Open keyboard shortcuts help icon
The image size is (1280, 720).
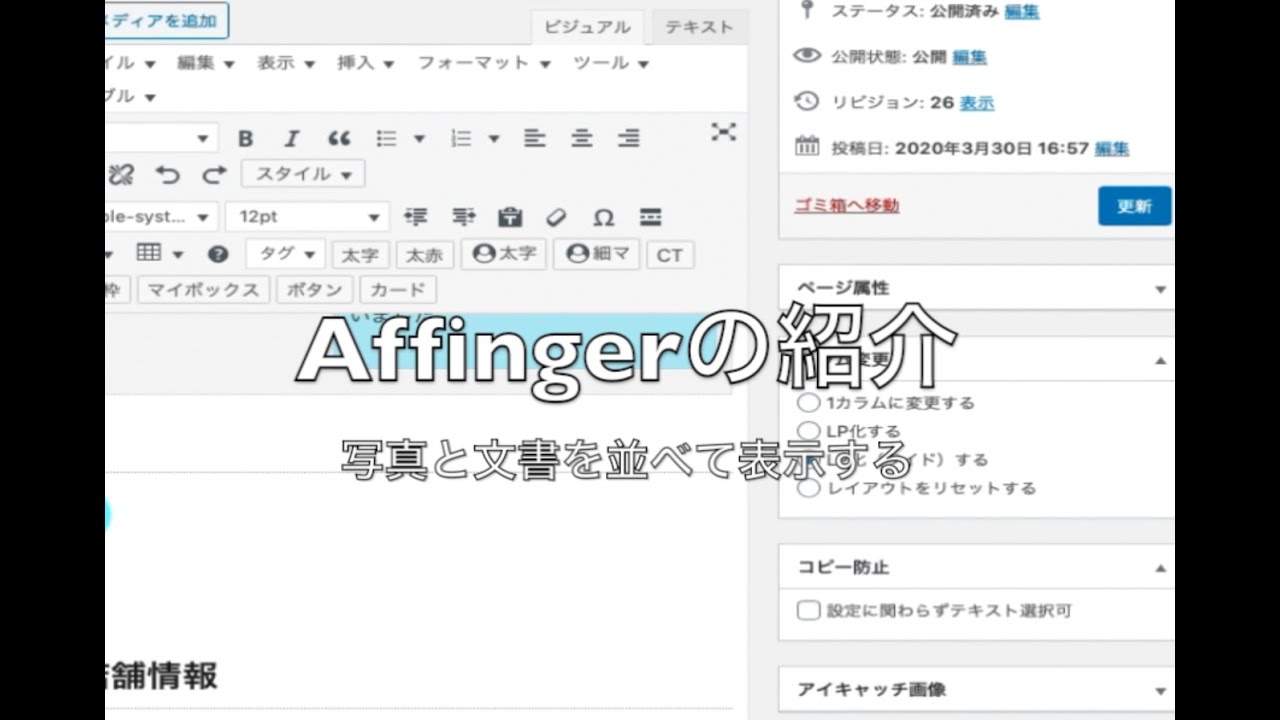218,254
